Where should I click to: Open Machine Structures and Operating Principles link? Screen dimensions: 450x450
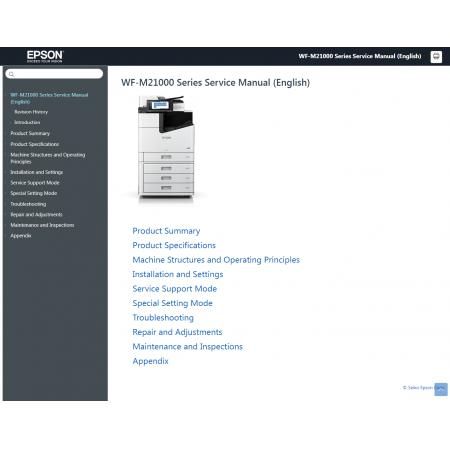[x=216, y=260]
